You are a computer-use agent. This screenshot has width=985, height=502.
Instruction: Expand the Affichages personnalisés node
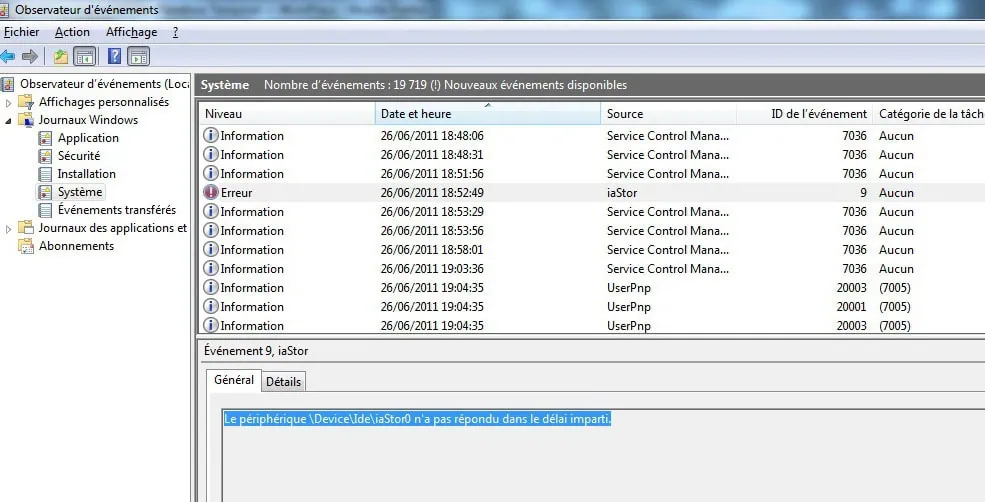click(x=9, y=102)
